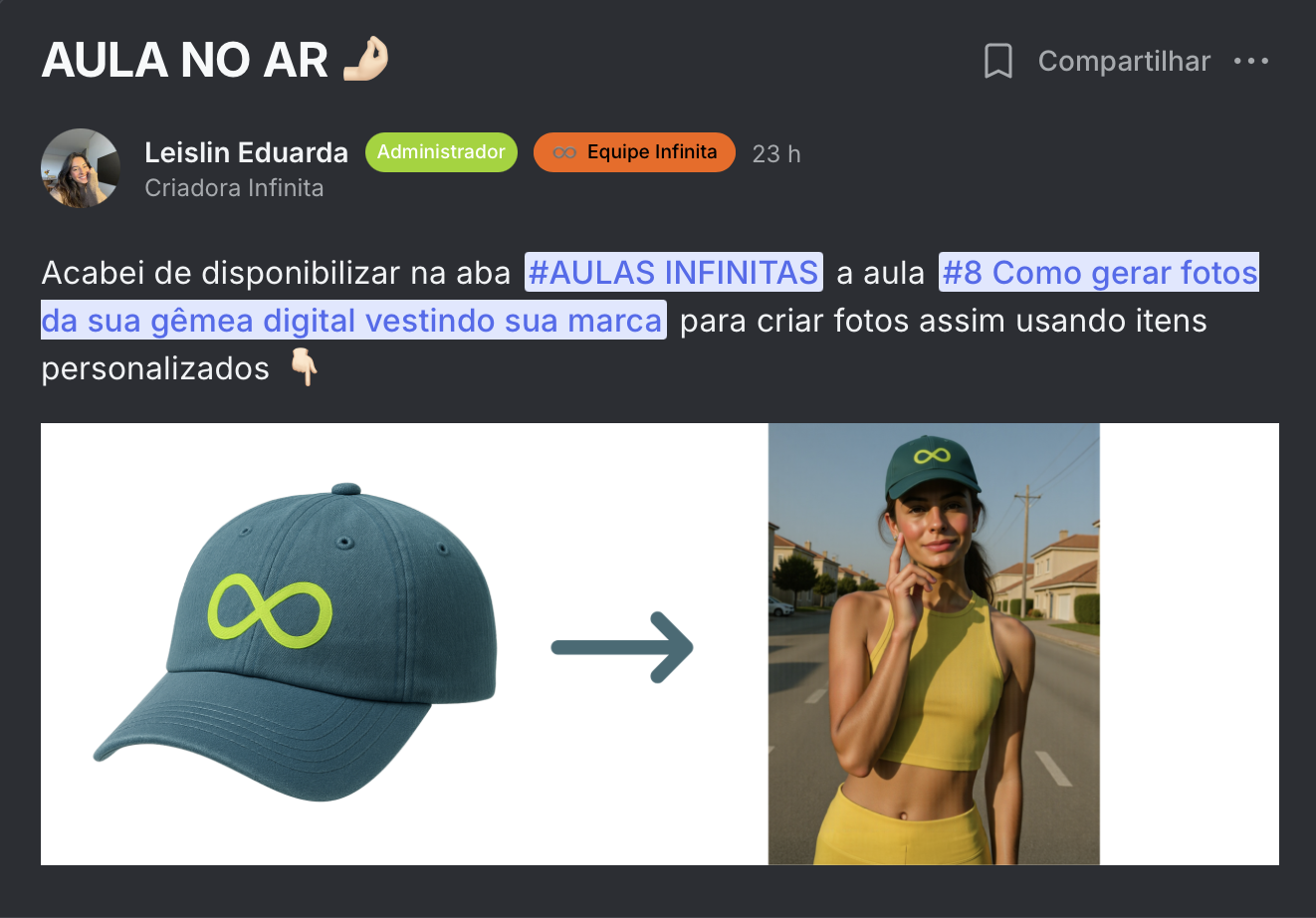Open the photo of woman wearing the cap
1316x918 pixels.
pos(934,644)
